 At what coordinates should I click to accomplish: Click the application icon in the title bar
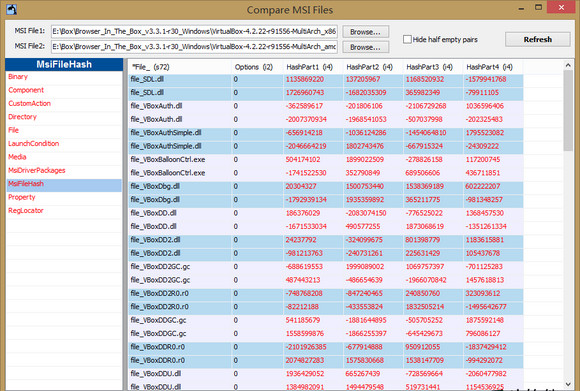[11, 9]
